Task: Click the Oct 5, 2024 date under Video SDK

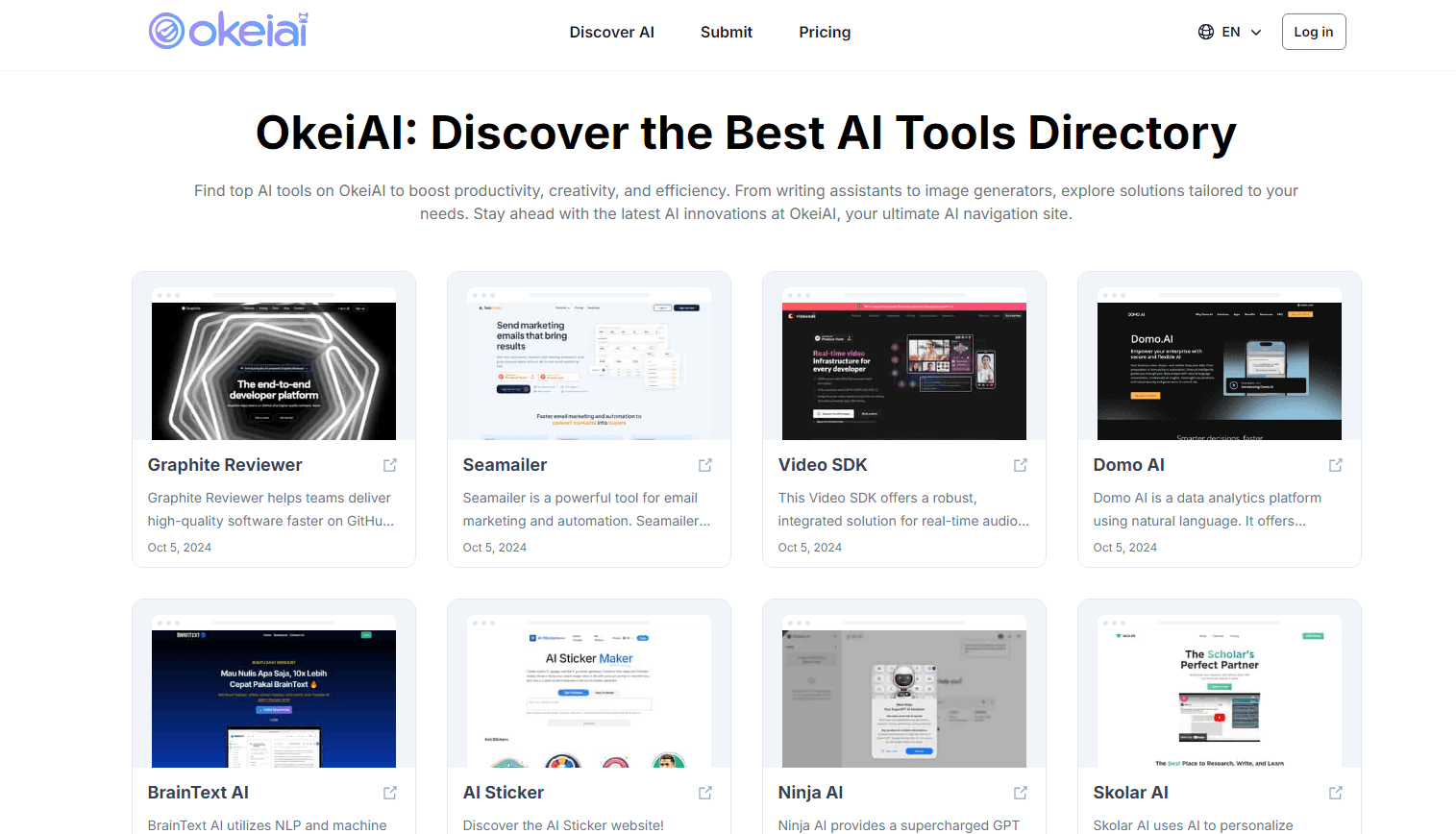Action: pos(810,548)
